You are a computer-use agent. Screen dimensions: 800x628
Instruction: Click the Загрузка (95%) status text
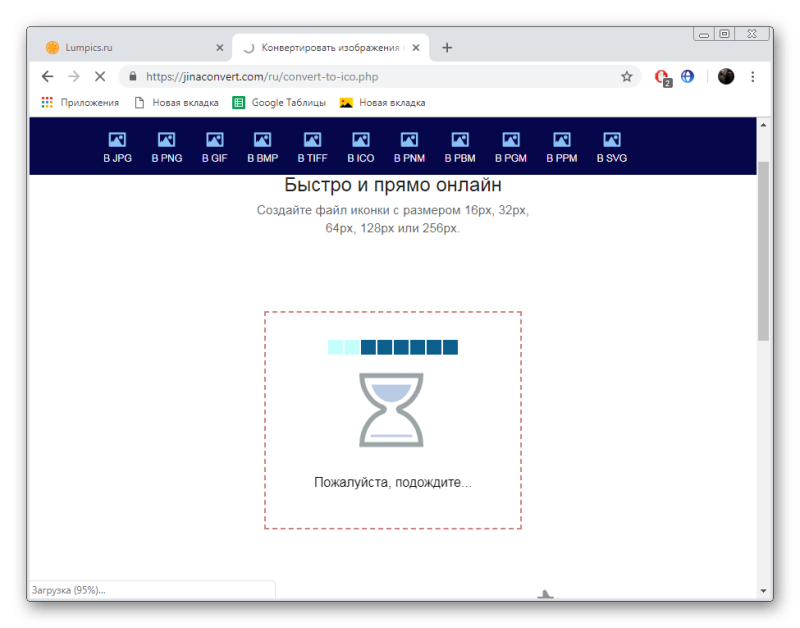(69, 590)
